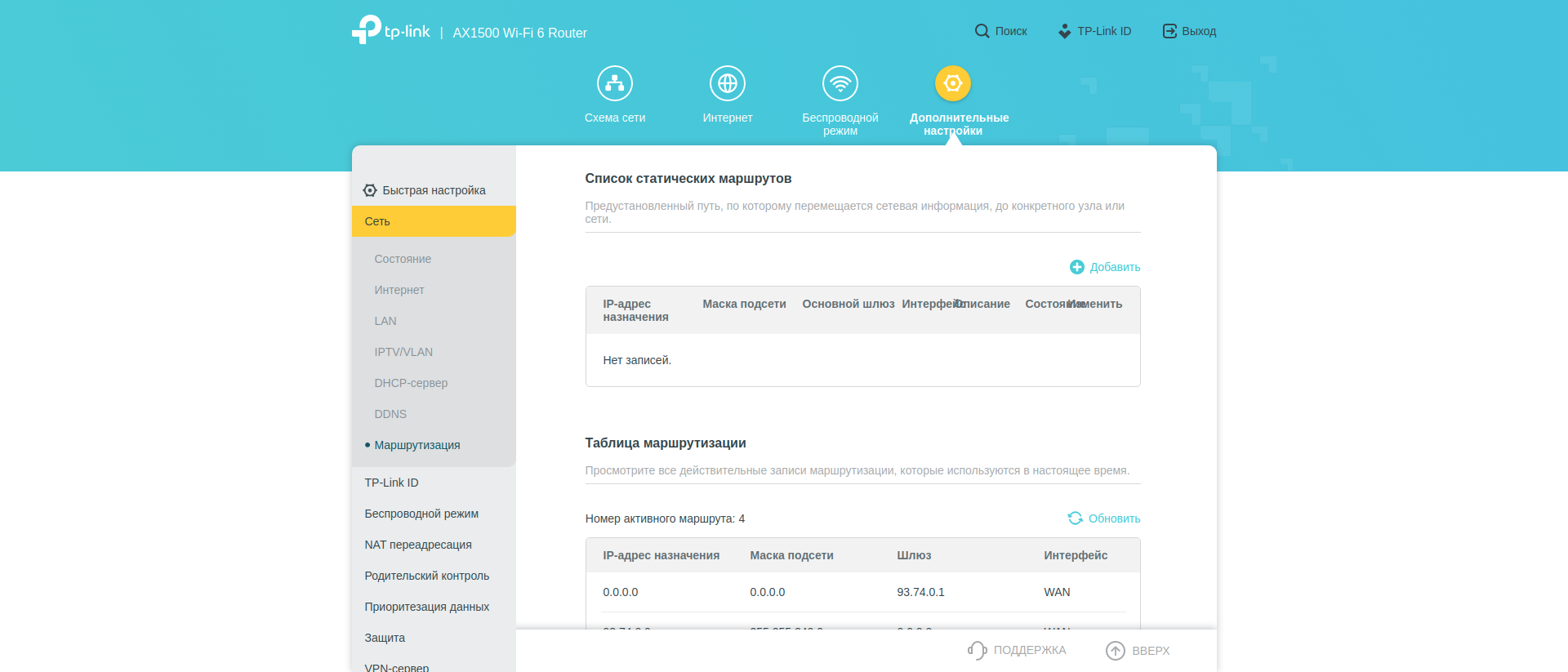Click the plus icon to add a static route
1568x672 pixels.
coord(1076,267)
